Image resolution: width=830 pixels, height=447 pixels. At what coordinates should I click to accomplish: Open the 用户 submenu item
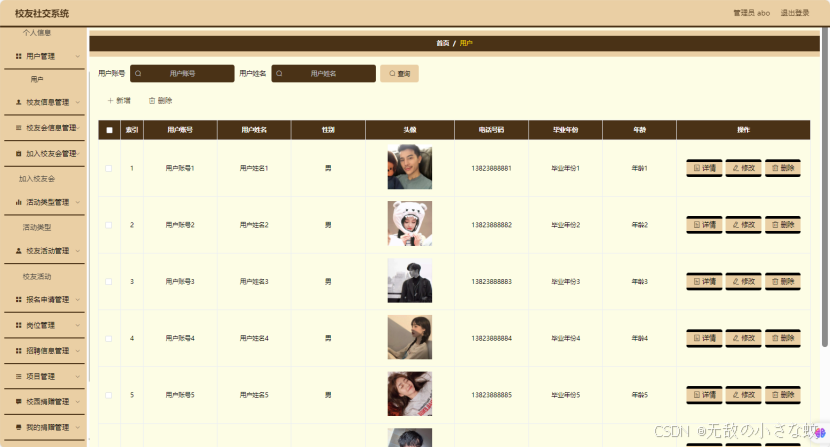pyautogui.click(x=37, y=79)
